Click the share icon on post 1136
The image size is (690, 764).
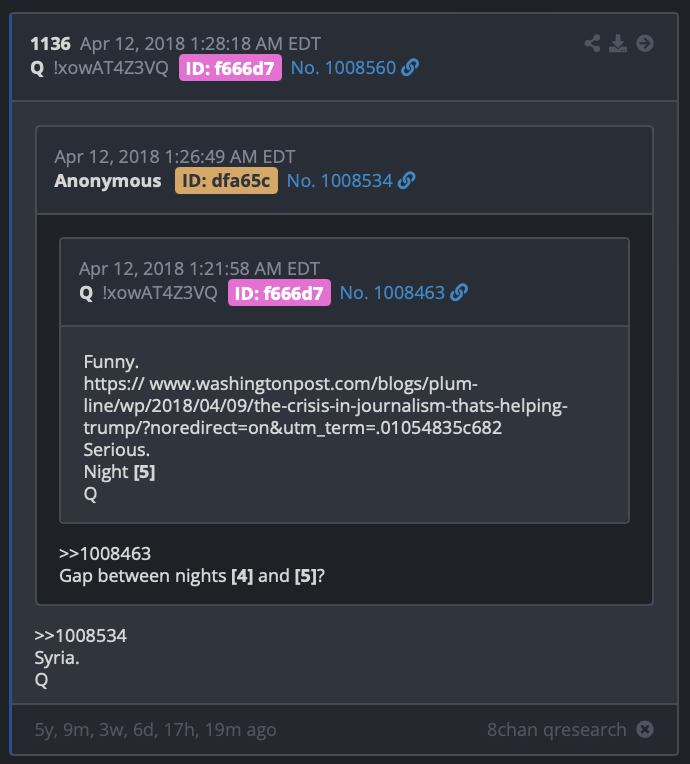coord(592,43)
